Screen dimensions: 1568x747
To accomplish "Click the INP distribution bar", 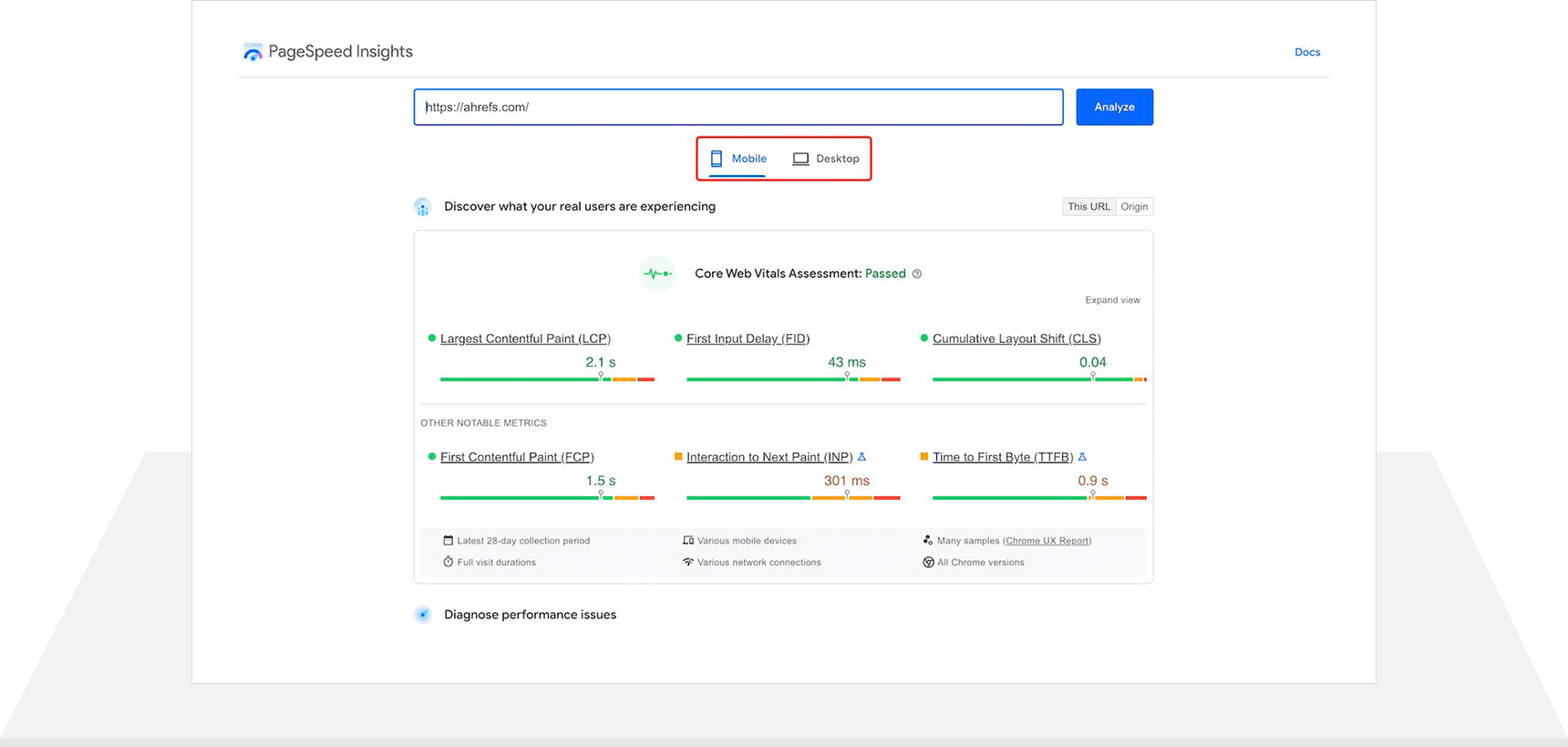I will [x=793, y=497].
